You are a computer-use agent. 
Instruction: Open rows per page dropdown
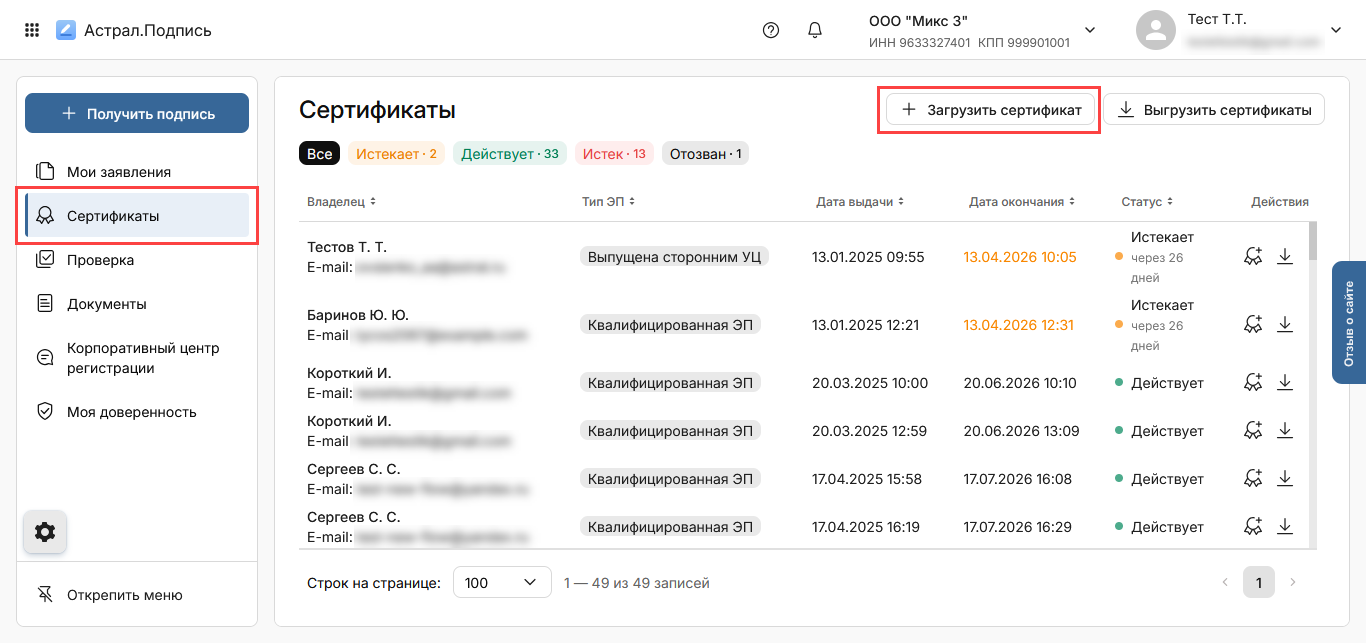point(502,582)
